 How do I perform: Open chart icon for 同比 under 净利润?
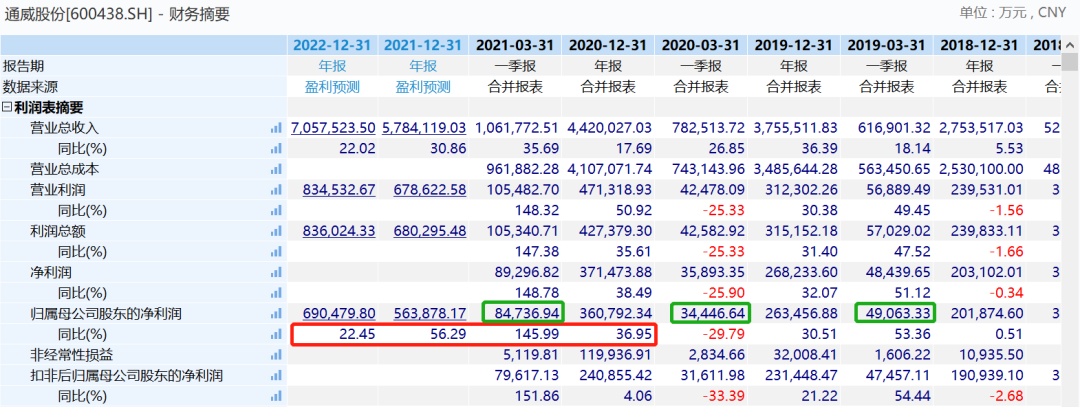click(276, 293)
